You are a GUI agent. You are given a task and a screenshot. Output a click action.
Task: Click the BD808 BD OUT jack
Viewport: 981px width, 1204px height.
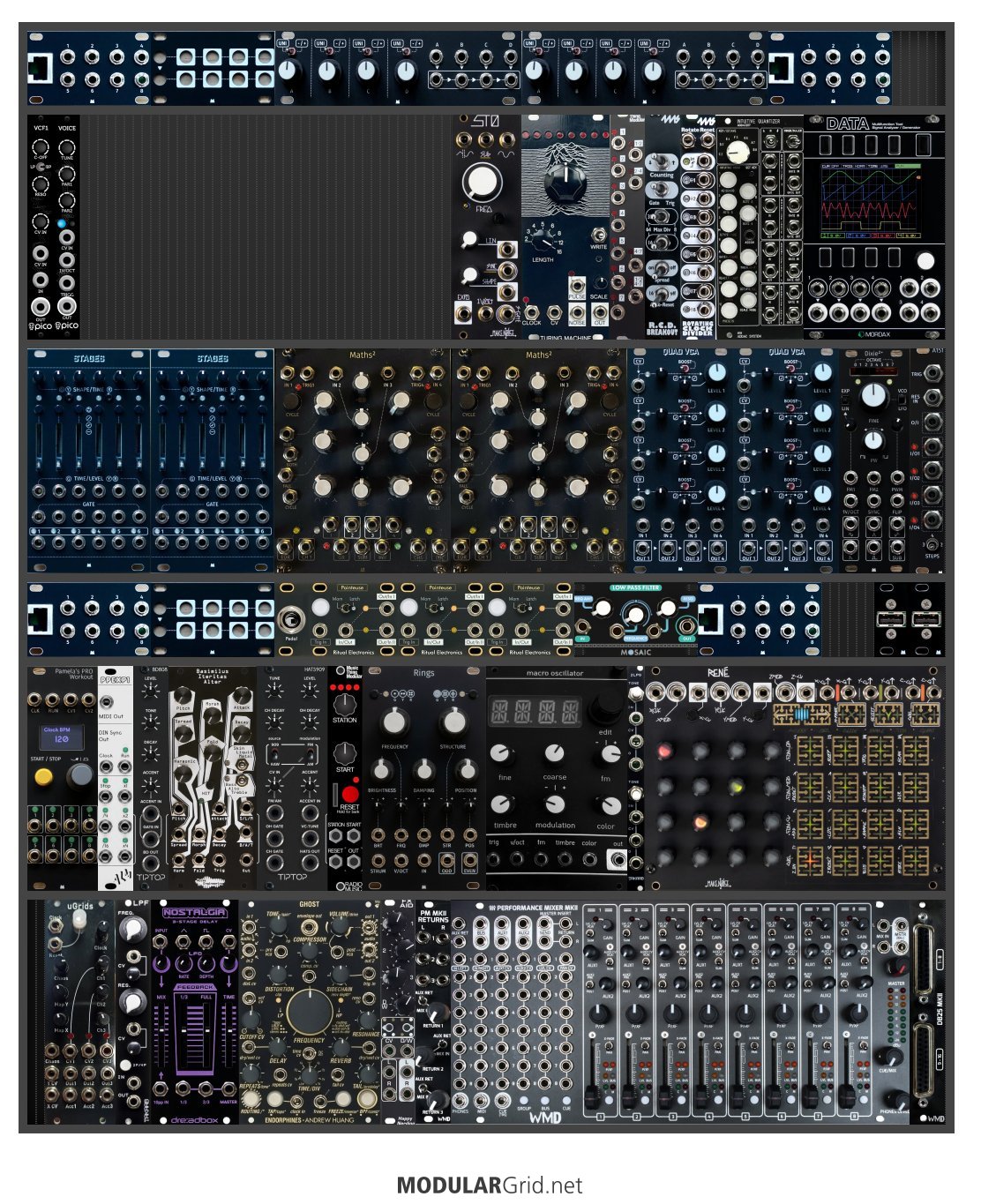coord(151,863)
